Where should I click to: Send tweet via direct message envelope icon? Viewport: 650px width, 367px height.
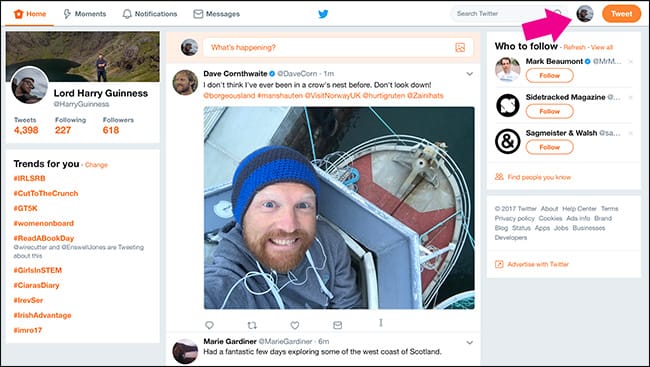pos(337,325)
